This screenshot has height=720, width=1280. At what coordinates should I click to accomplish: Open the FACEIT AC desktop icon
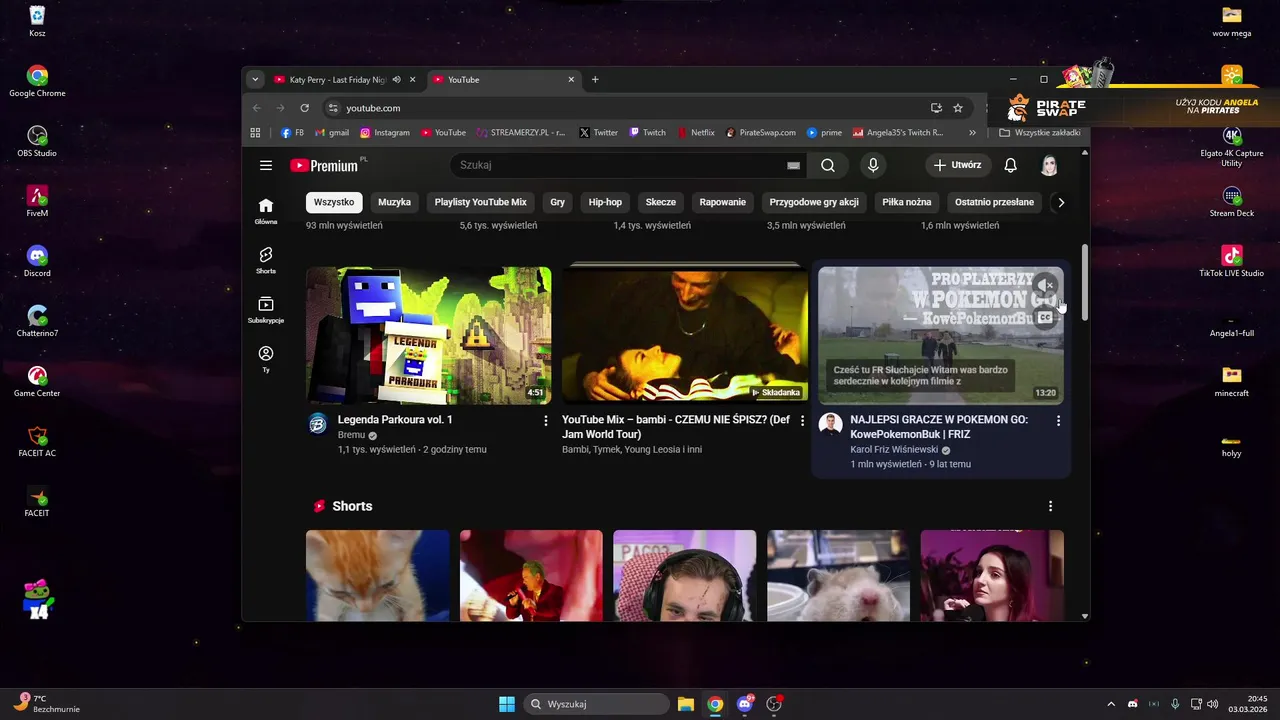point(37,440)
